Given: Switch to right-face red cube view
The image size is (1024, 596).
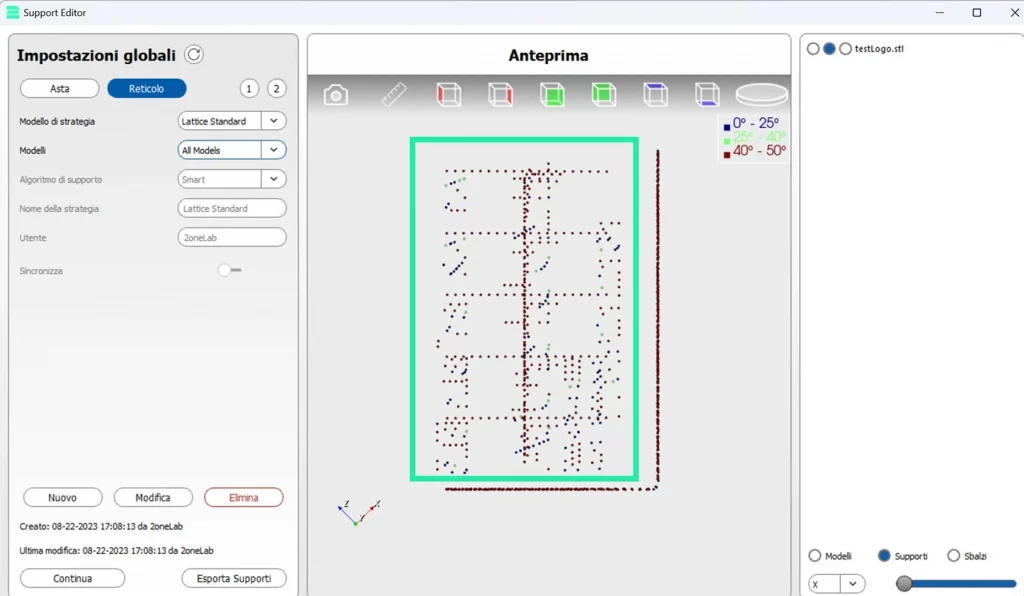Looking at the screenshot, I should [x=500, y=95].
